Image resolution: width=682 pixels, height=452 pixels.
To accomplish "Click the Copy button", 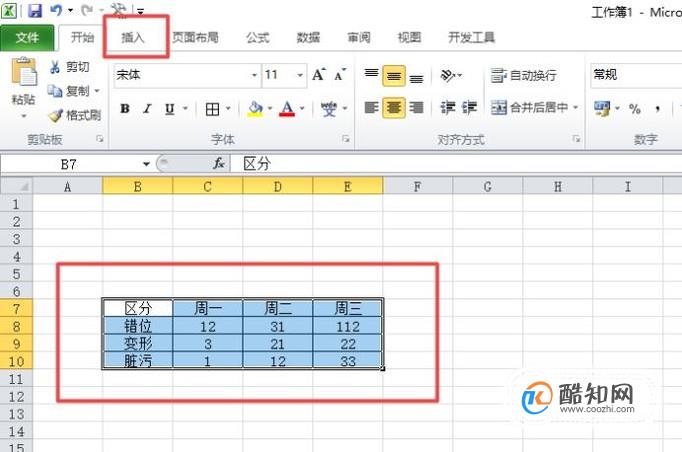I will [x=69, y=91].
